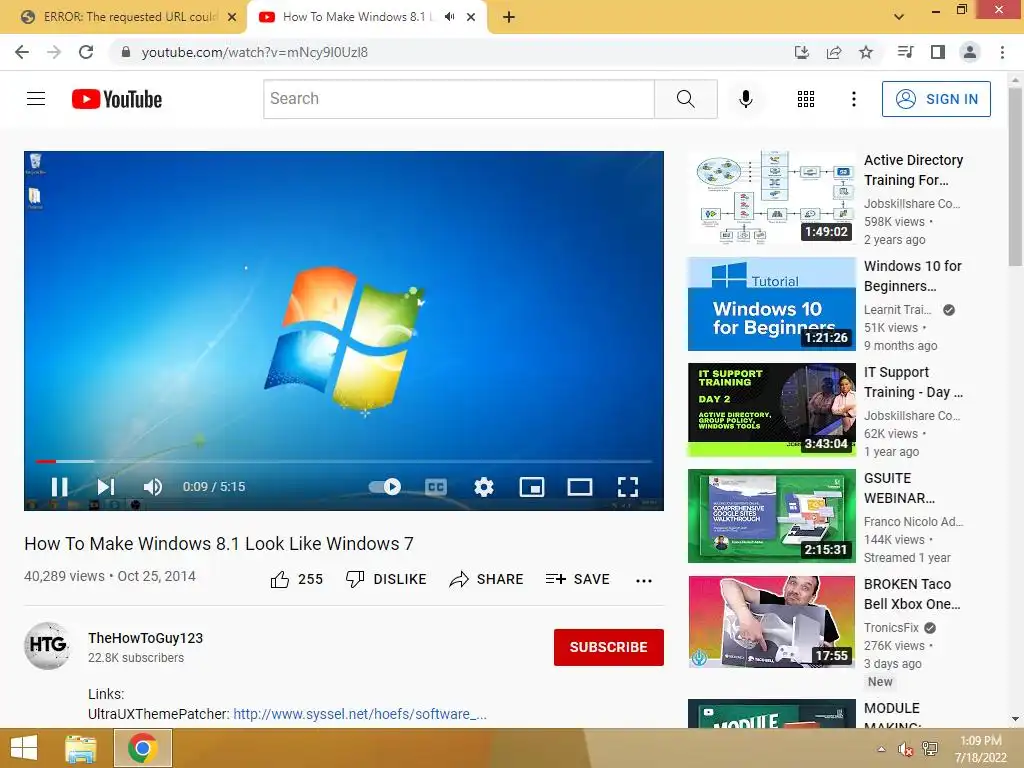Open a new browser tab
Image resolution: width=1024 pixels, height=768 pixels.
click(x=509, y=17)
